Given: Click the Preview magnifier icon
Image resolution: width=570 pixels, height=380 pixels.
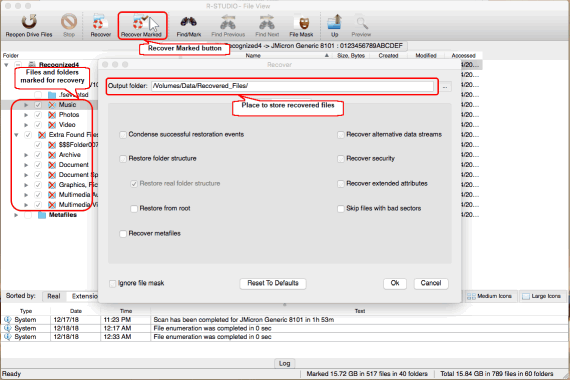Looking at the screenshot, I should tap(361, 23).
